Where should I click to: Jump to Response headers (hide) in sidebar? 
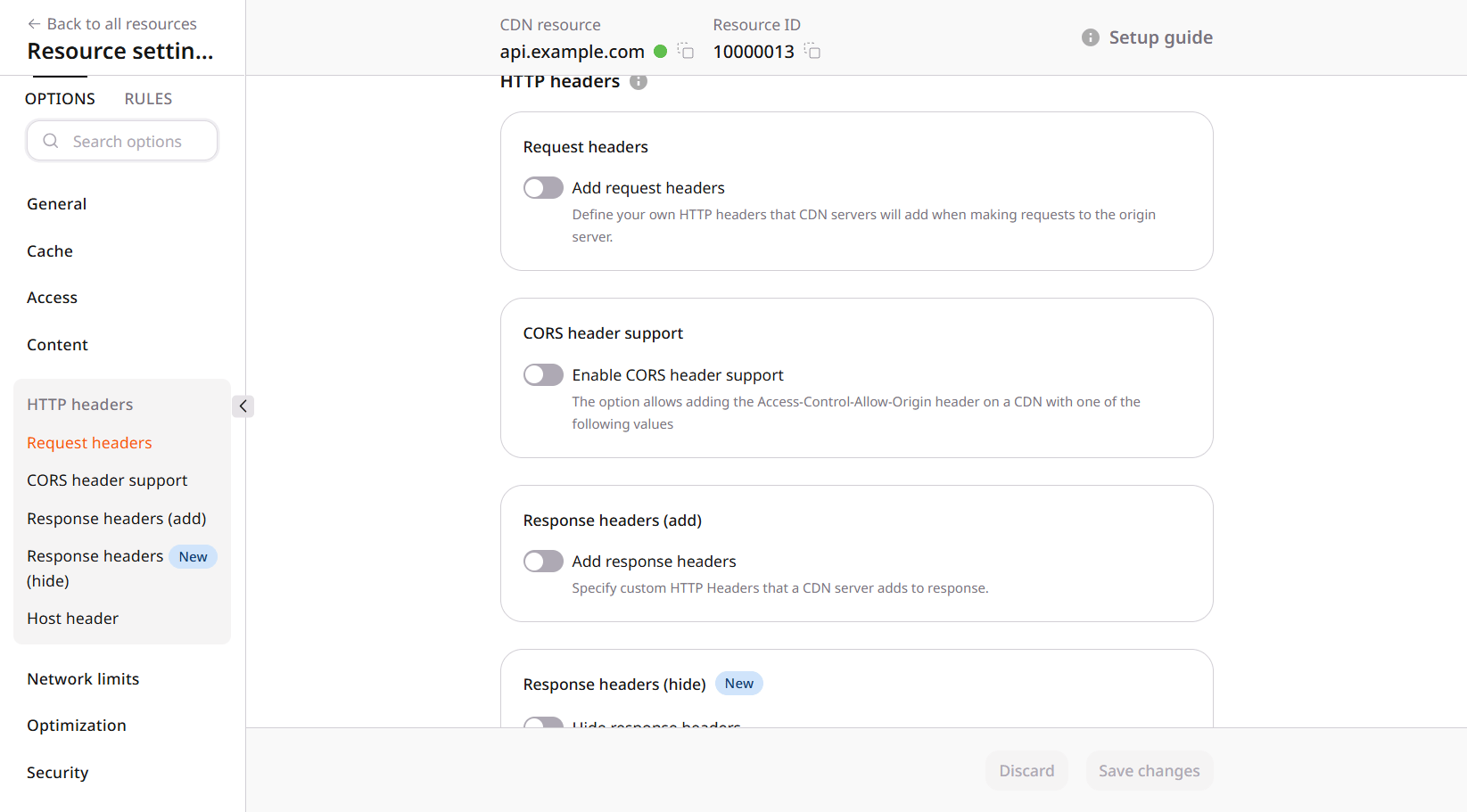pyautogui.click(x=95, y=568)
